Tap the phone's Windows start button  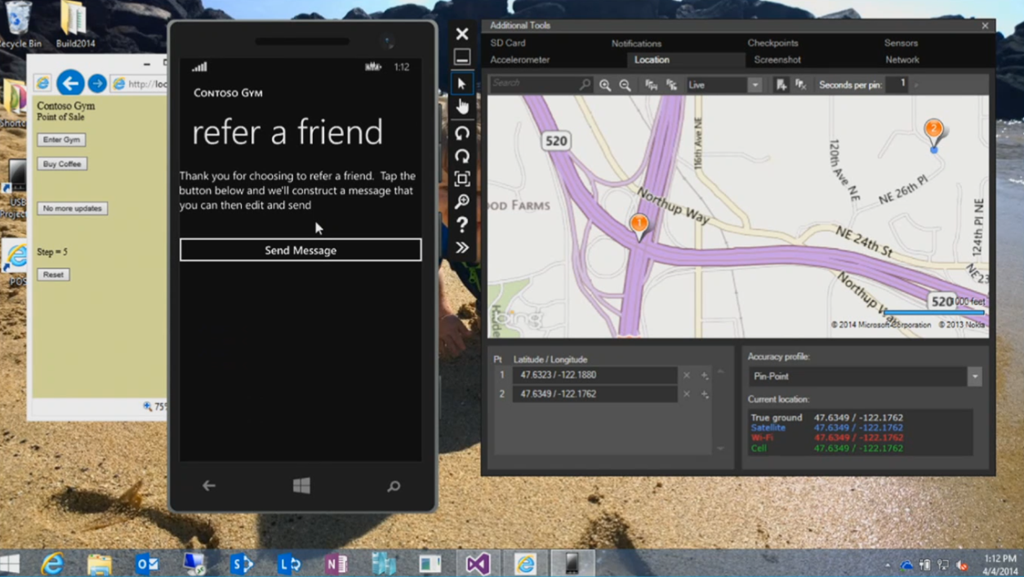[301, 486]
